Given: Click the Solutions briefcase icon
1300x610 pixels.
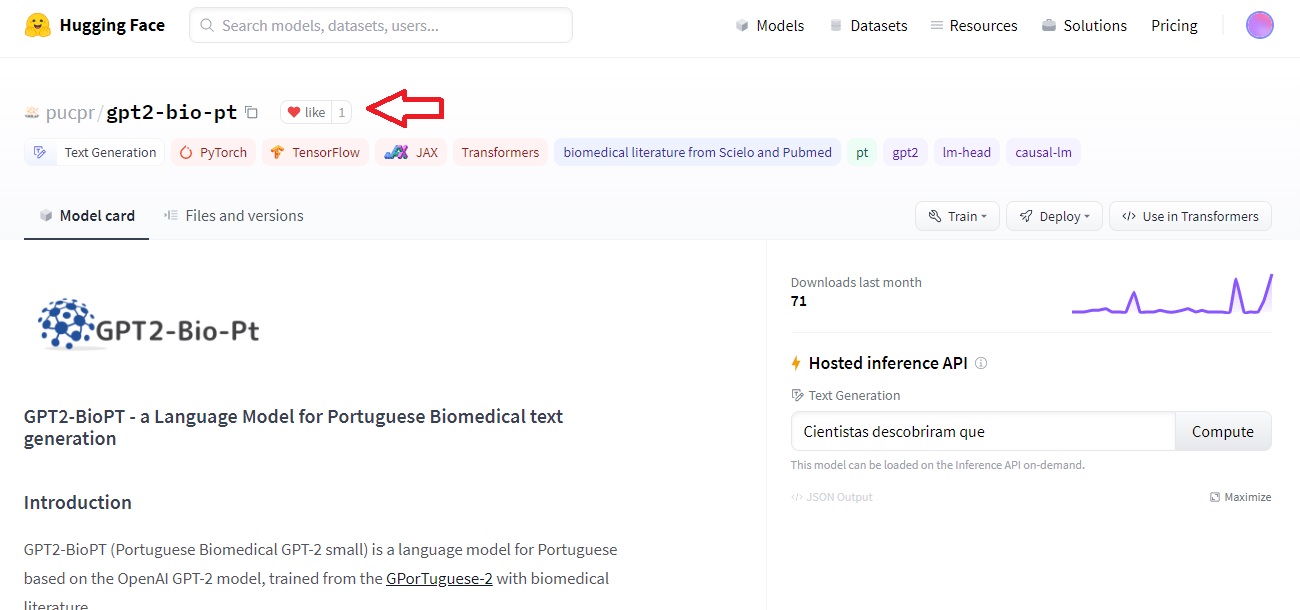Looking at the screenshot, I should [1049, 26].
